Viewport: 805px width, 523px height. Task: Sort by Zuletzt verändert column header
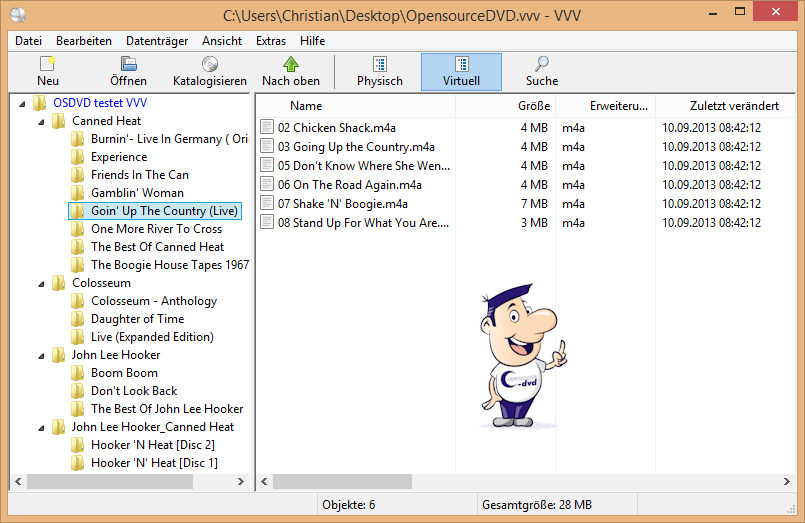pyautogui.click(x=733, y=106)
